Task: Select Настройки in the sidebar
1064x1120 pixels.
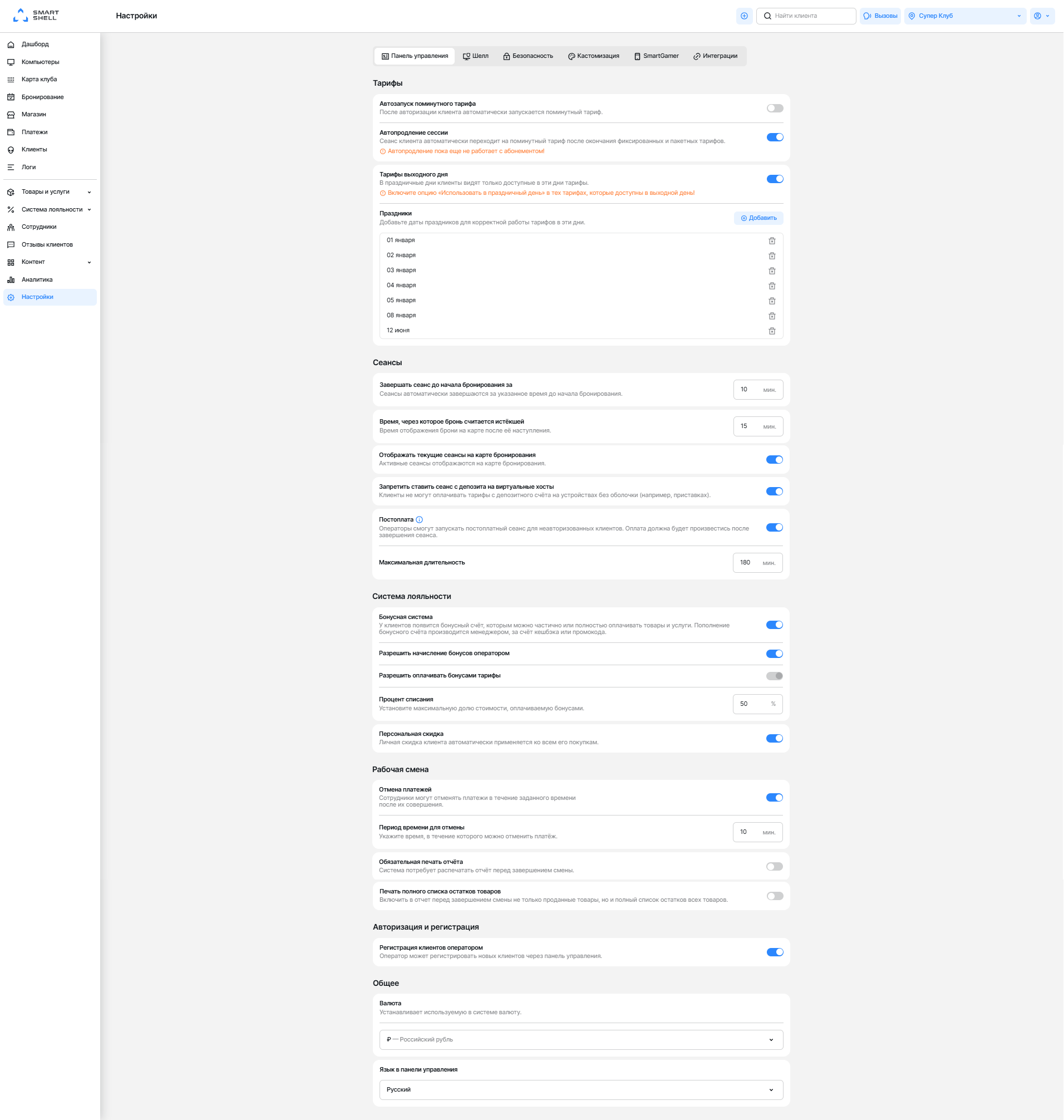Action: [x=50, y=297]
